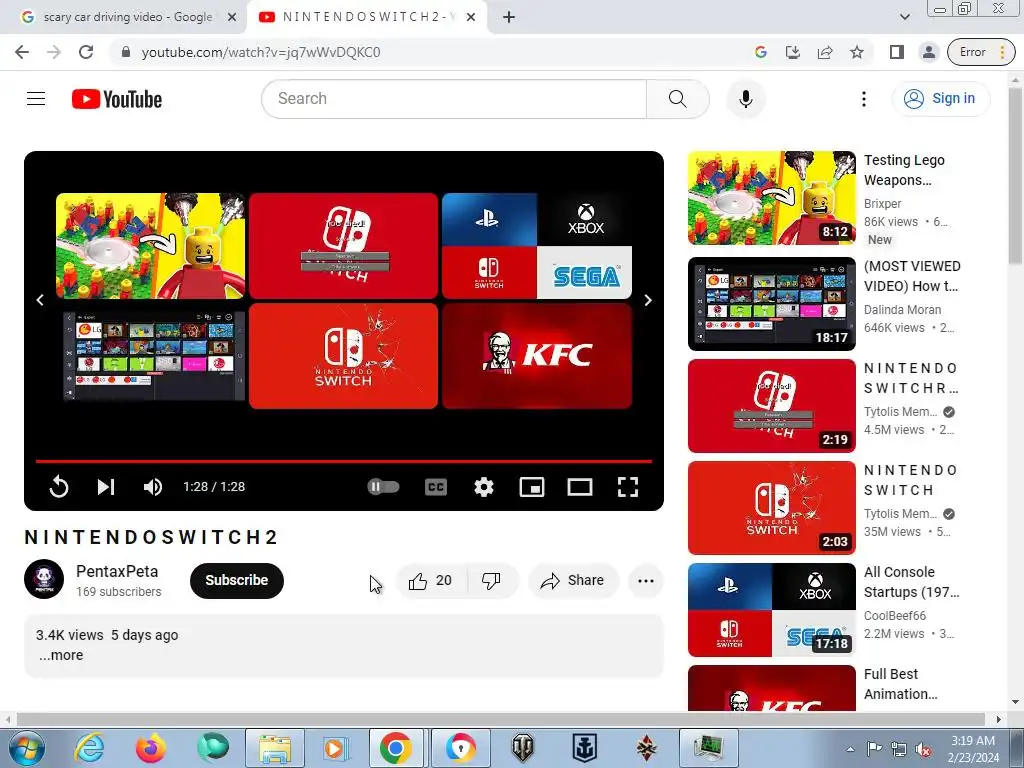Viewport: 1024px width, 768px height.
Task: Open All Console Startups sidebar video
Action: tap(771, 610)
